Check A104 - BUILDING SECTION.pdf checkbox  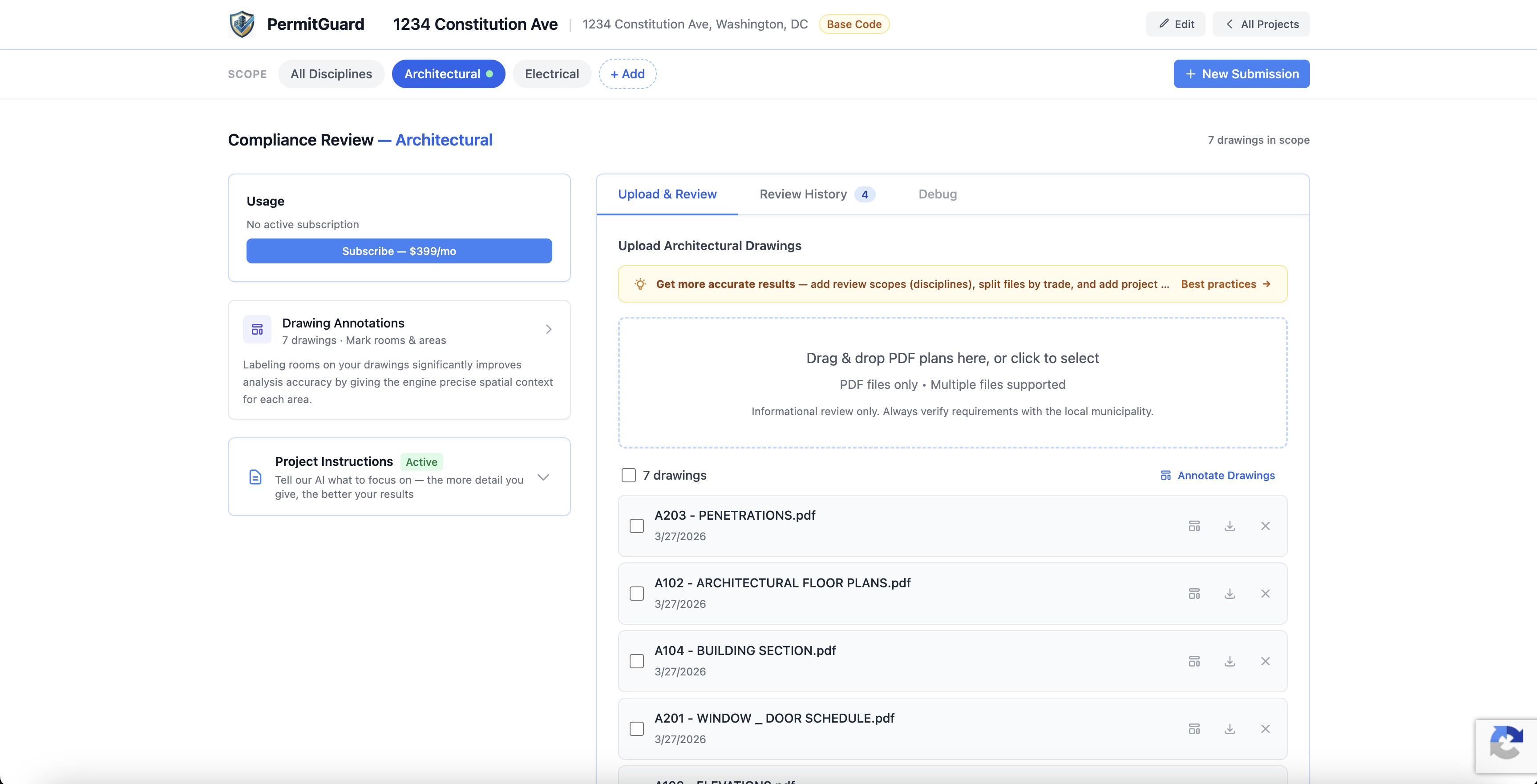tap(637, 661)
